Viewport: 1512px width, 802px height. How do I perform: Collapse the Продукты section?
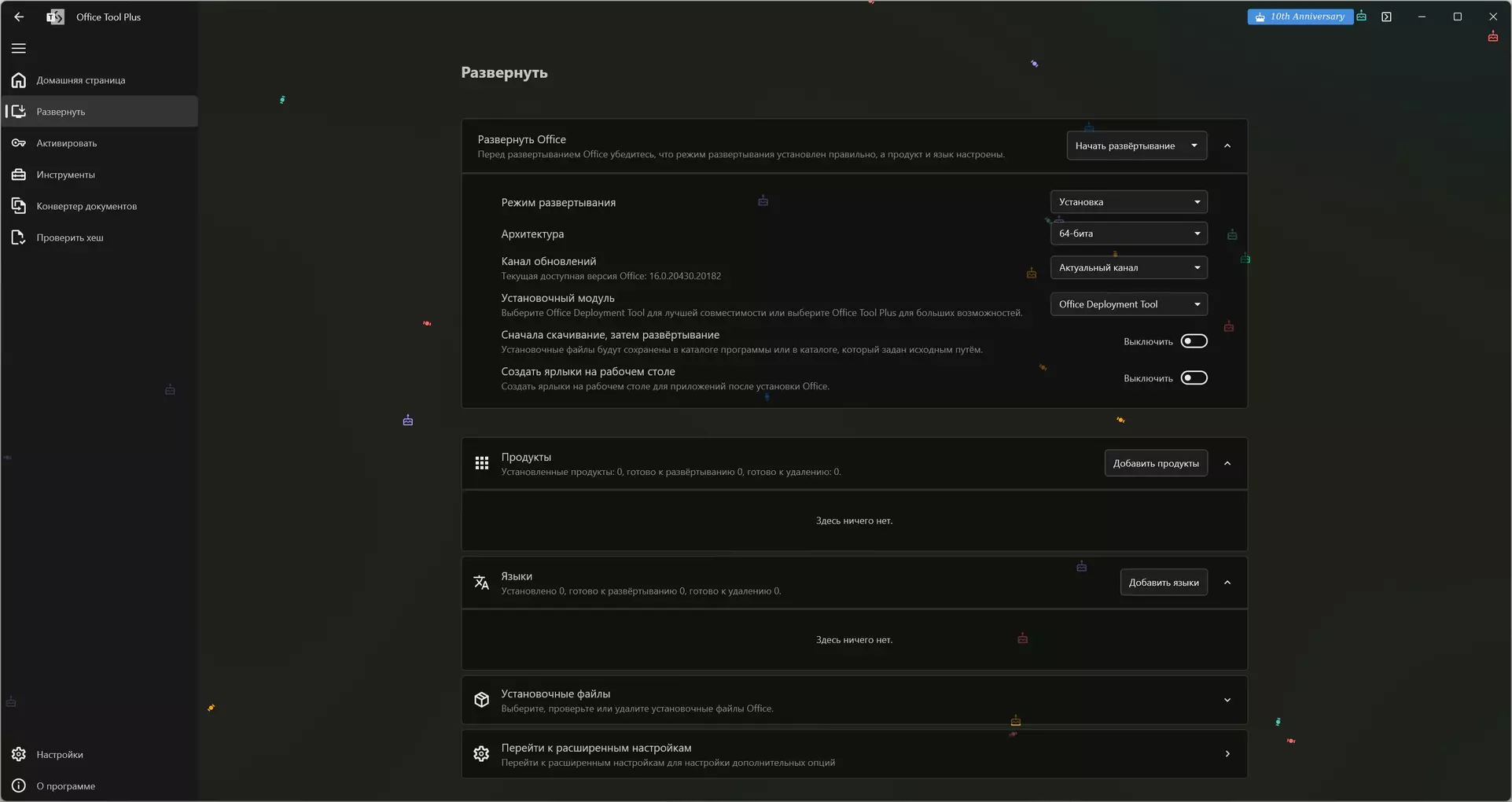pyautogui.click(x=1227, y=463)
